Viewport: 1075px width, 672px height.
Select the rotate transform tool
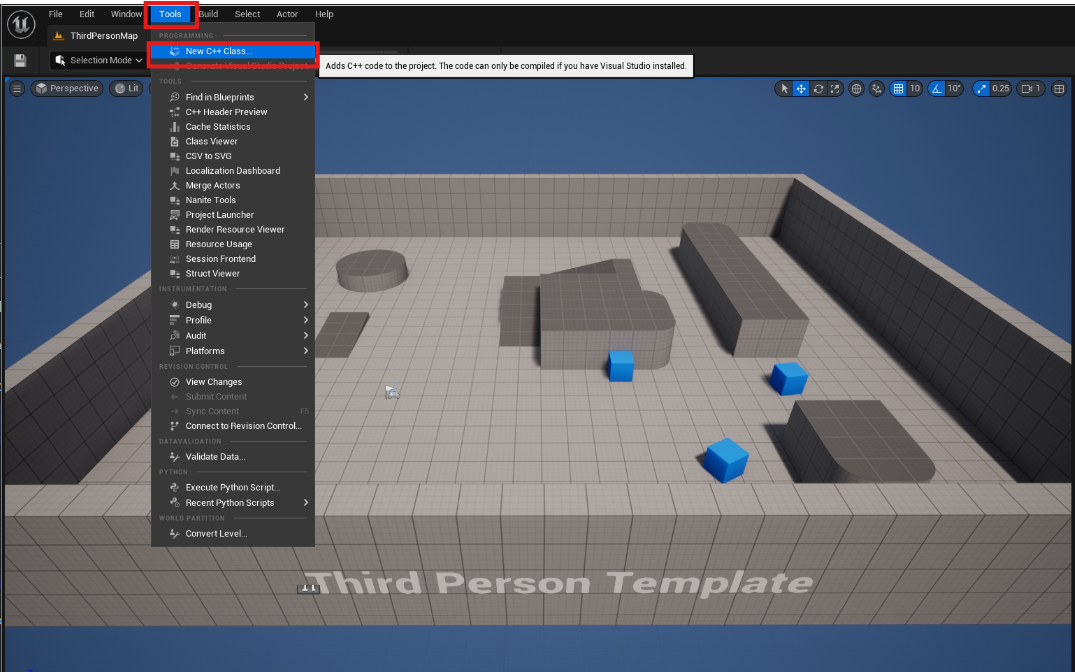click(x=818, y=89)
